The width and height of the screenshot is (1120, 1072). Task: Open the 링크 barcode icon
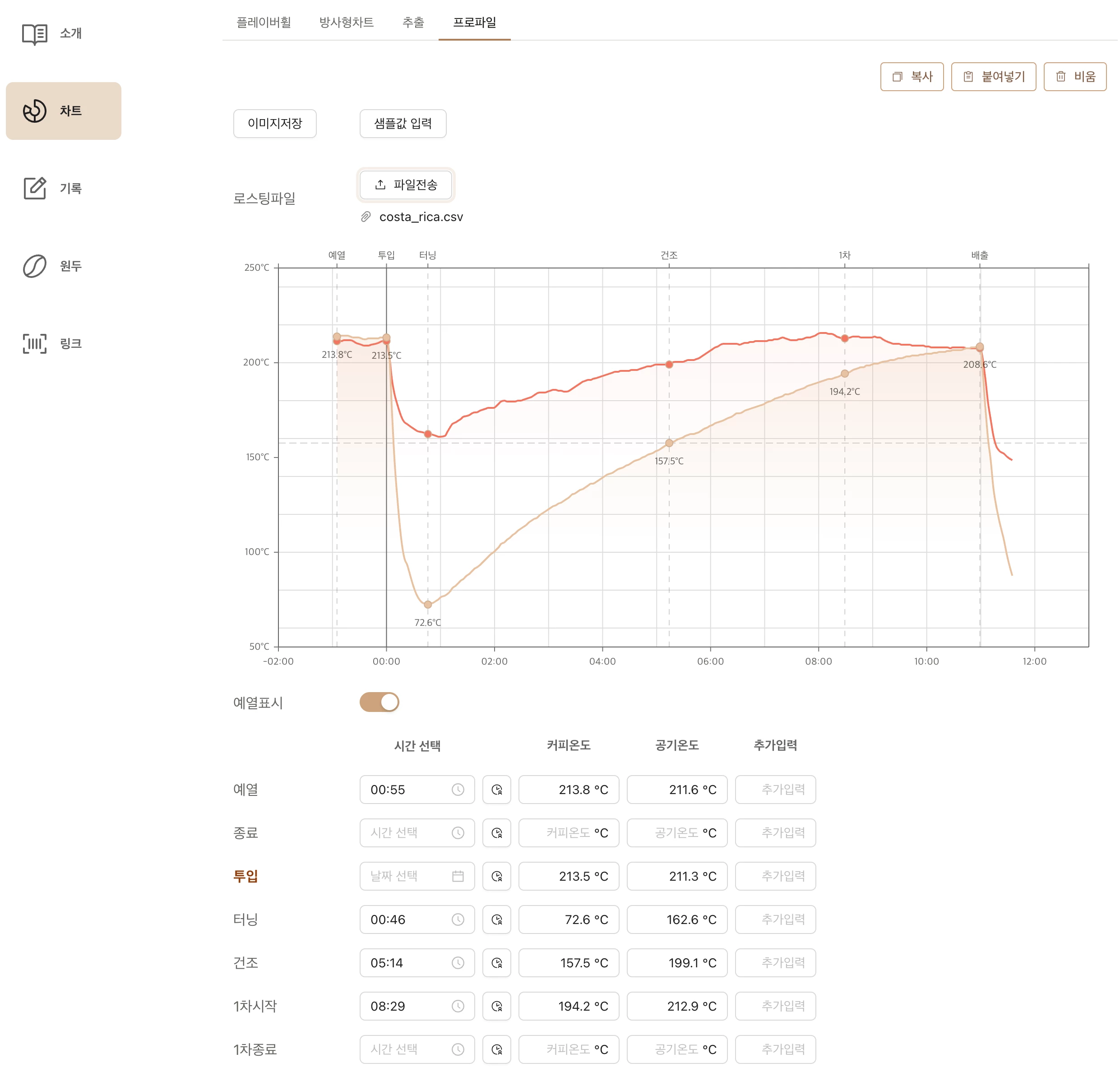click(35, 343)
